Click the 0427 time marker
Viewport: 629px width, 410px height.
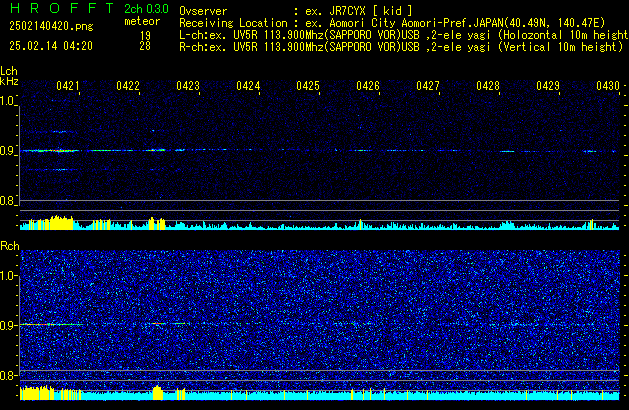428,86
